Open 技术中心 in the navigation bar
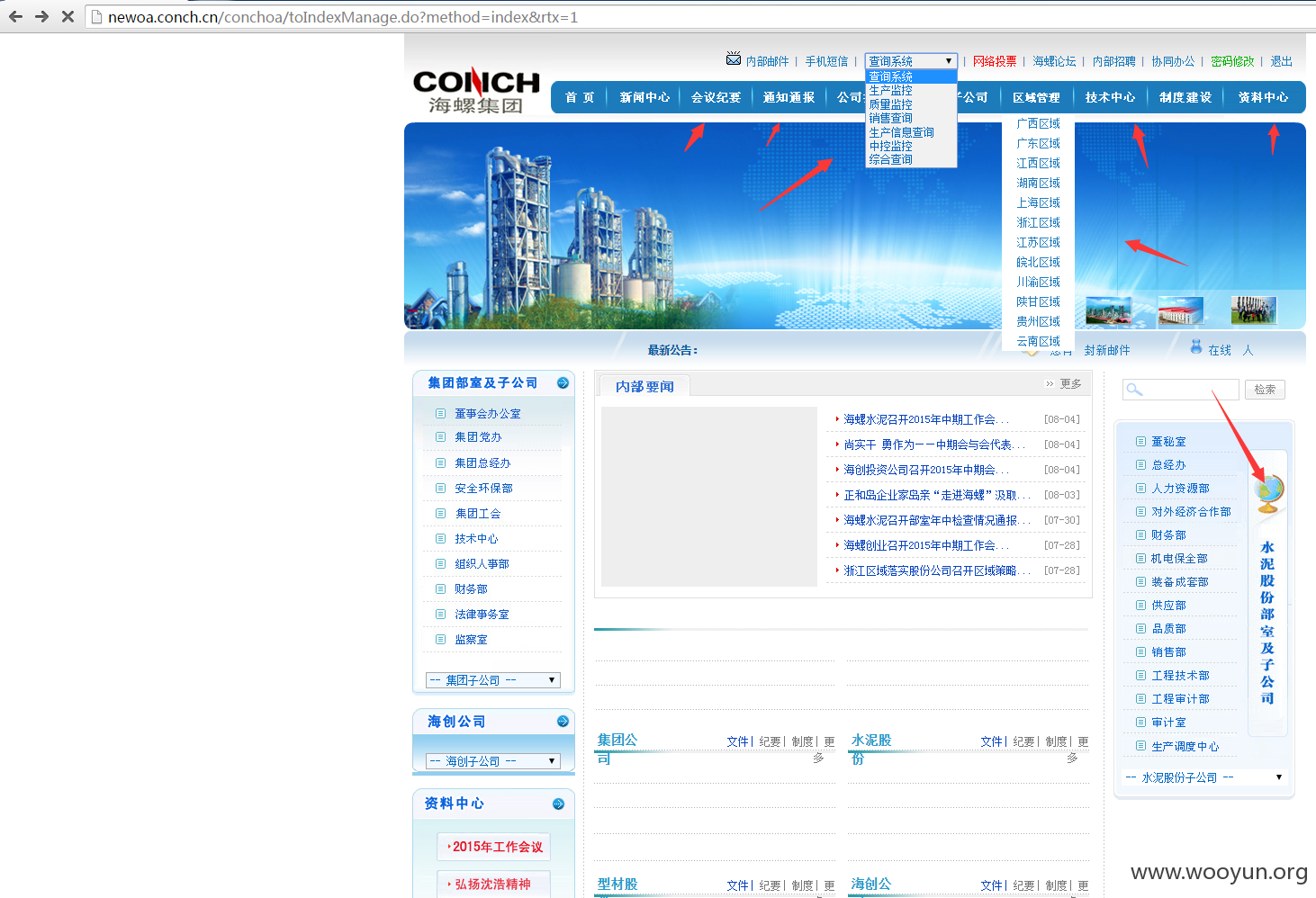Viewport: 1316px width, 898px height. 1110,97
